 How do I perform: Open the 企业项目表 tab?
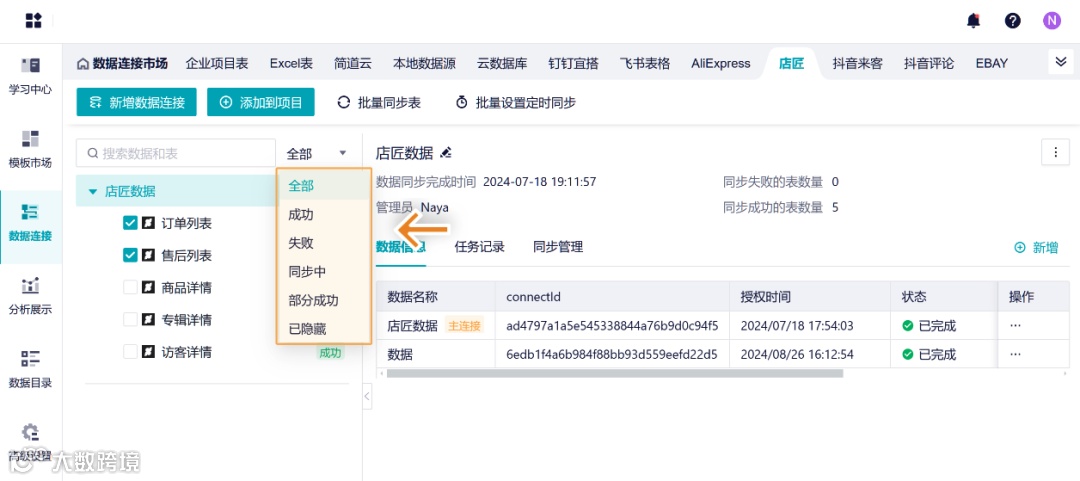pos(217,63)
